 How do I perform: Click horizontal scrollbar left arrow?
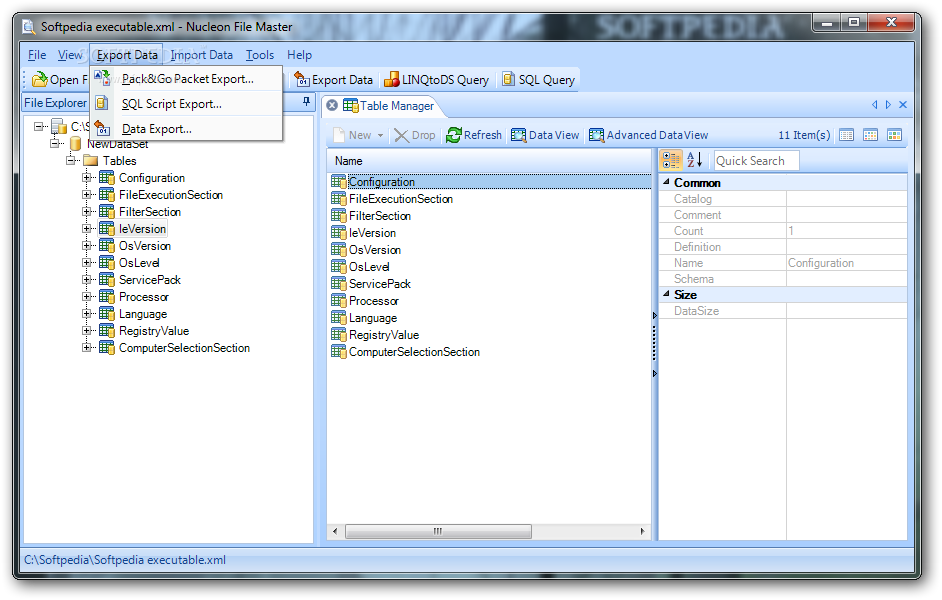click(335, 531)
